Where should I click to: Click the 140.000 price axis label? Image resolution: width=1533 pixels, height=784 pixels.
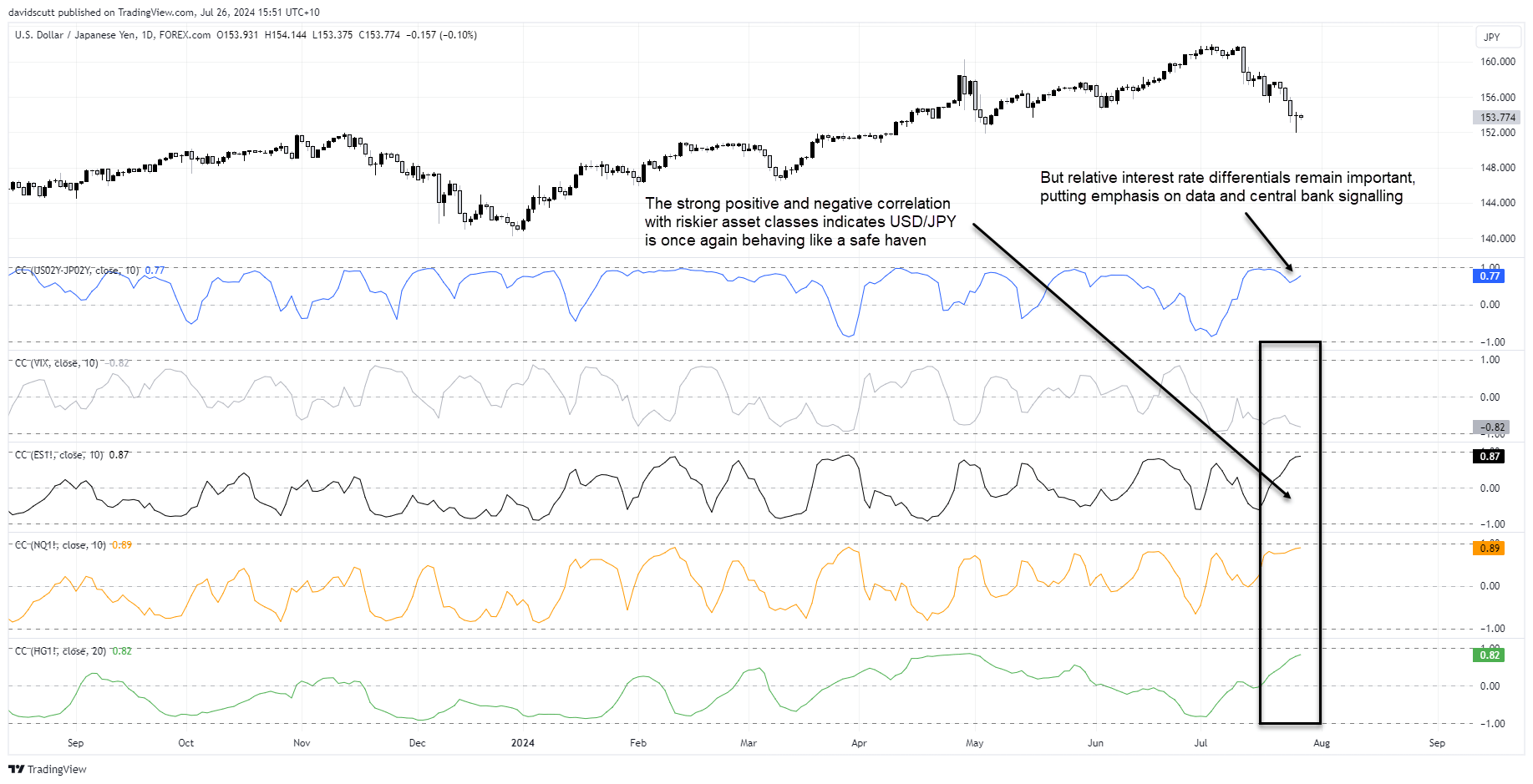click(1497, 239)
